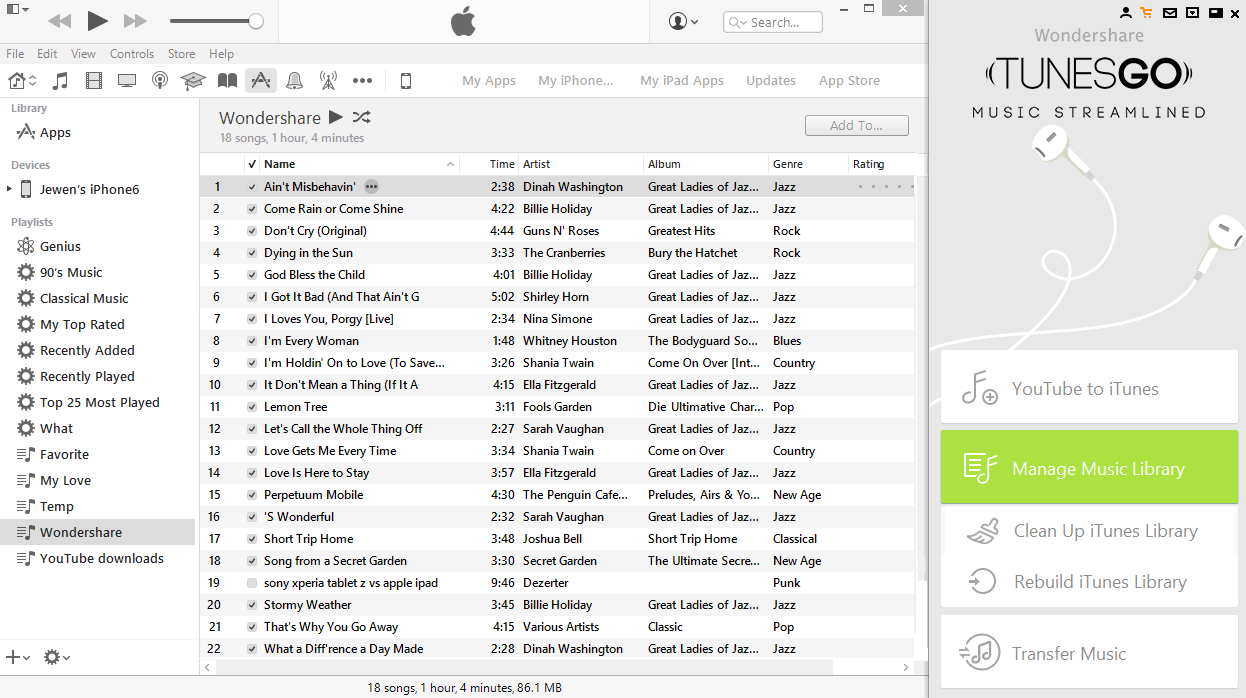Open the TunesGo shopping cart icon

pyautogui.click(x=1146, y=13)
